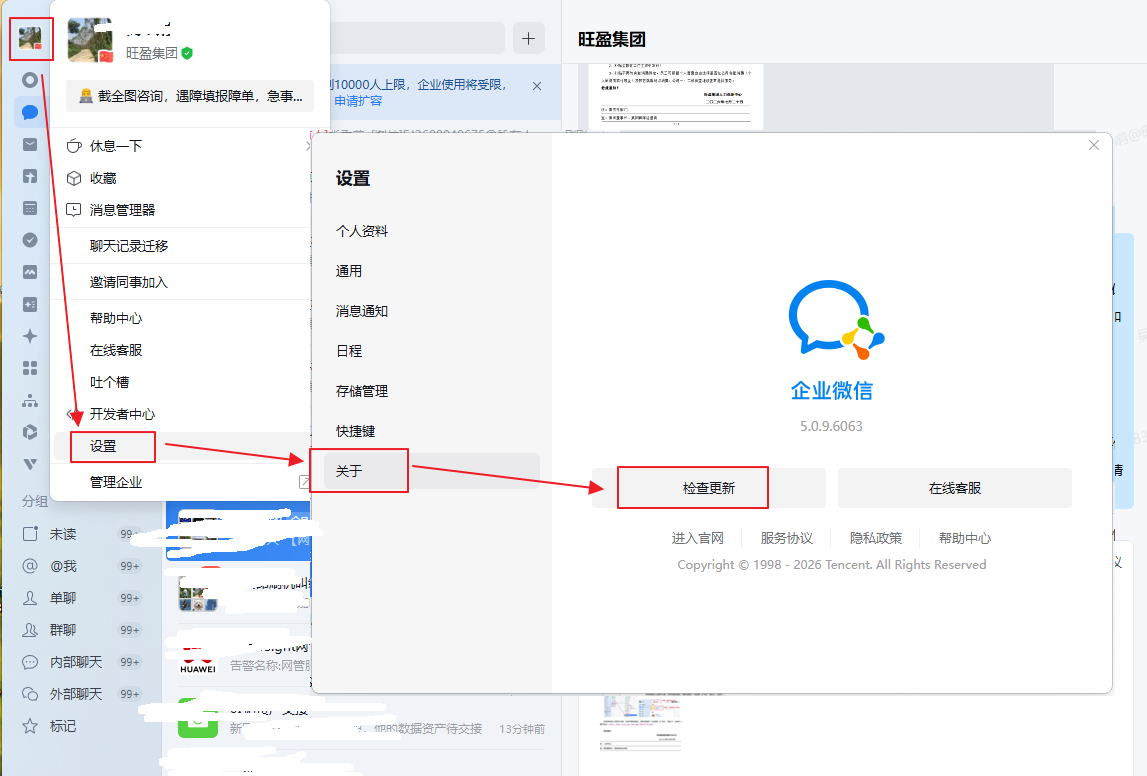Open the HUAWEI alert chat conversation
Image resolution: width=1147 pixels, height=776 pixels.
[x=238, y=655]
